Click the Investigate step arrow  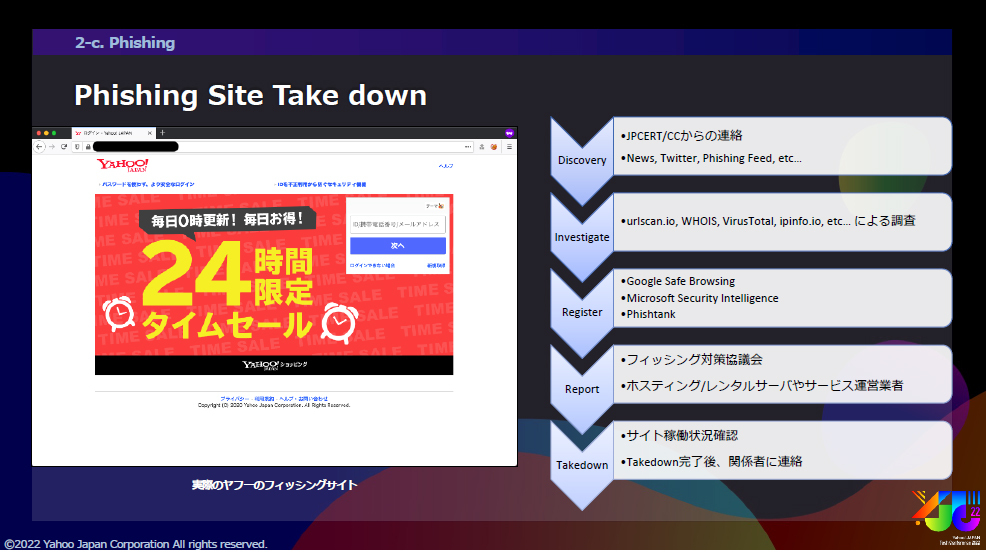click(582, 237)
